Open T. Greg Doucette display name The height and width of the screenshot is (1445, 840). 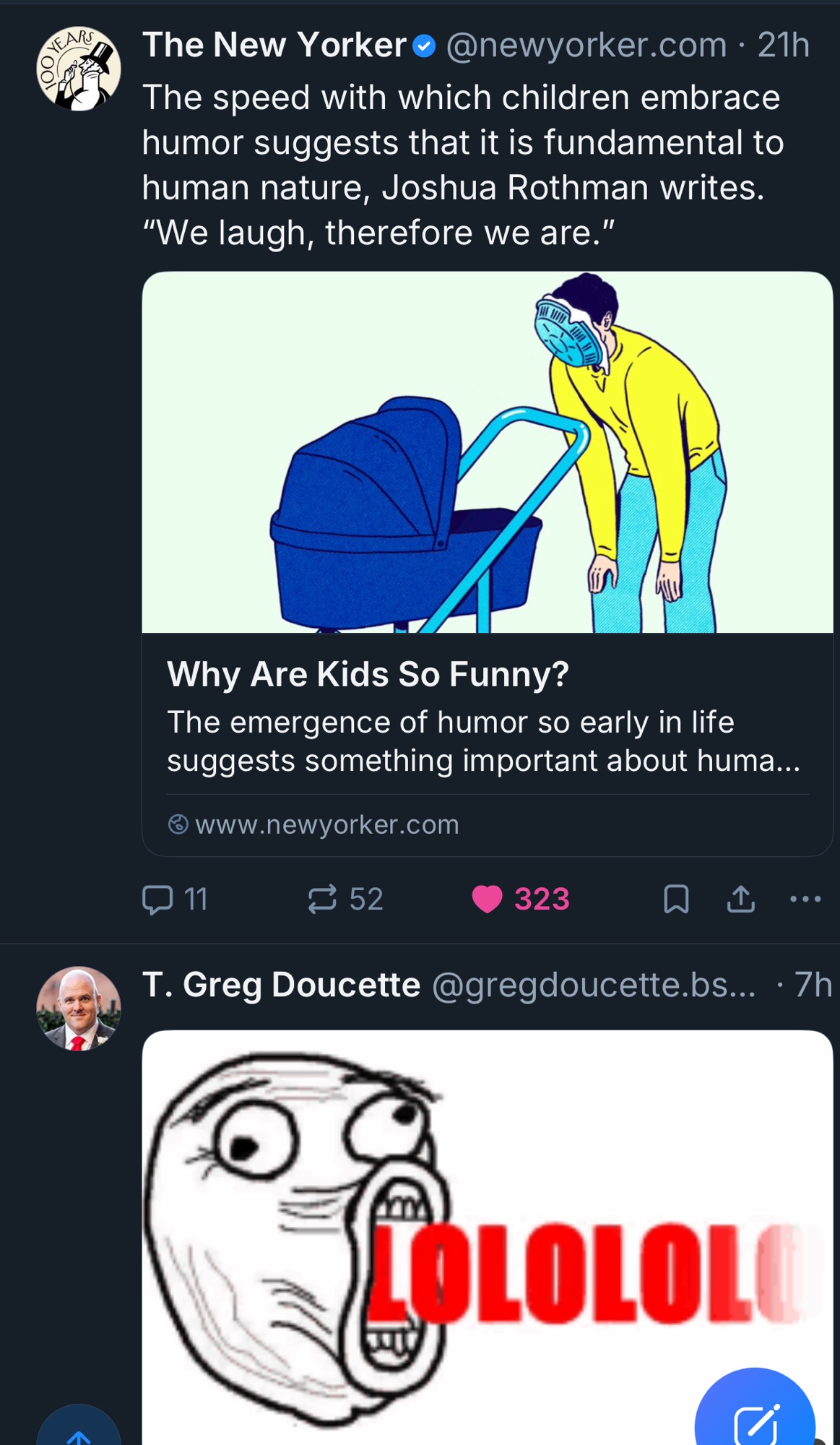point(281,985)
